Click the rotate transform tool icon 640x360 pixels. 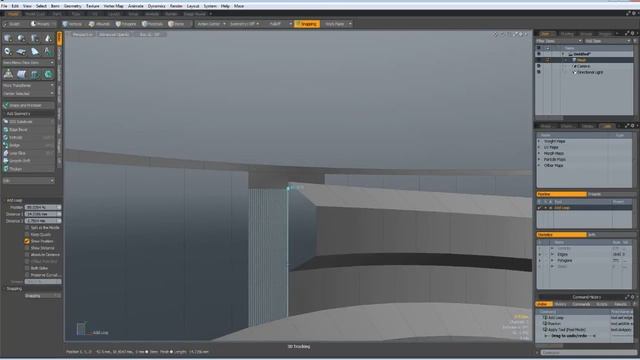pyautogui.click(x=21, y=74)
